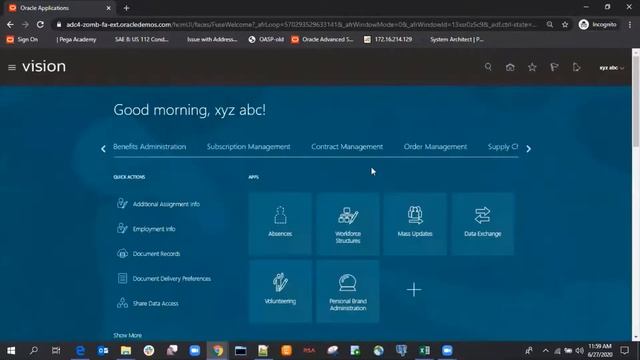
Task: Open Favorites star in Oracle header
Action: (x=532, y=67)
